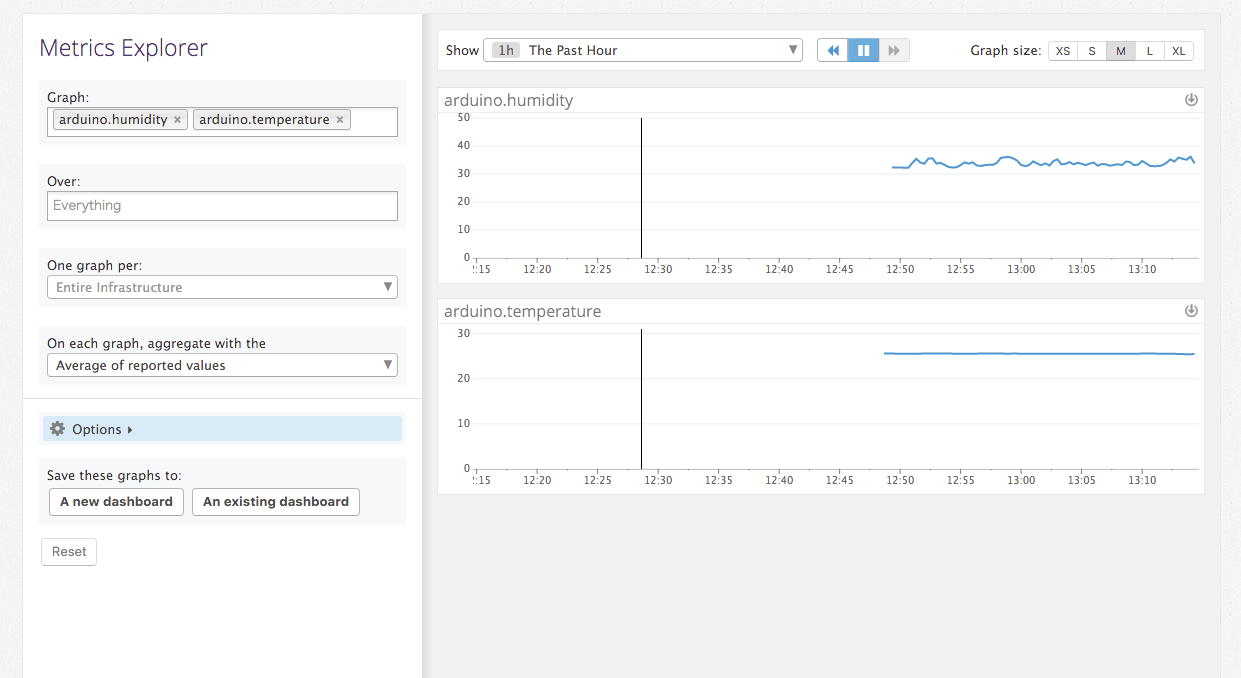
Task: Open the aggregation method dropdown
Action: point(222,366)
